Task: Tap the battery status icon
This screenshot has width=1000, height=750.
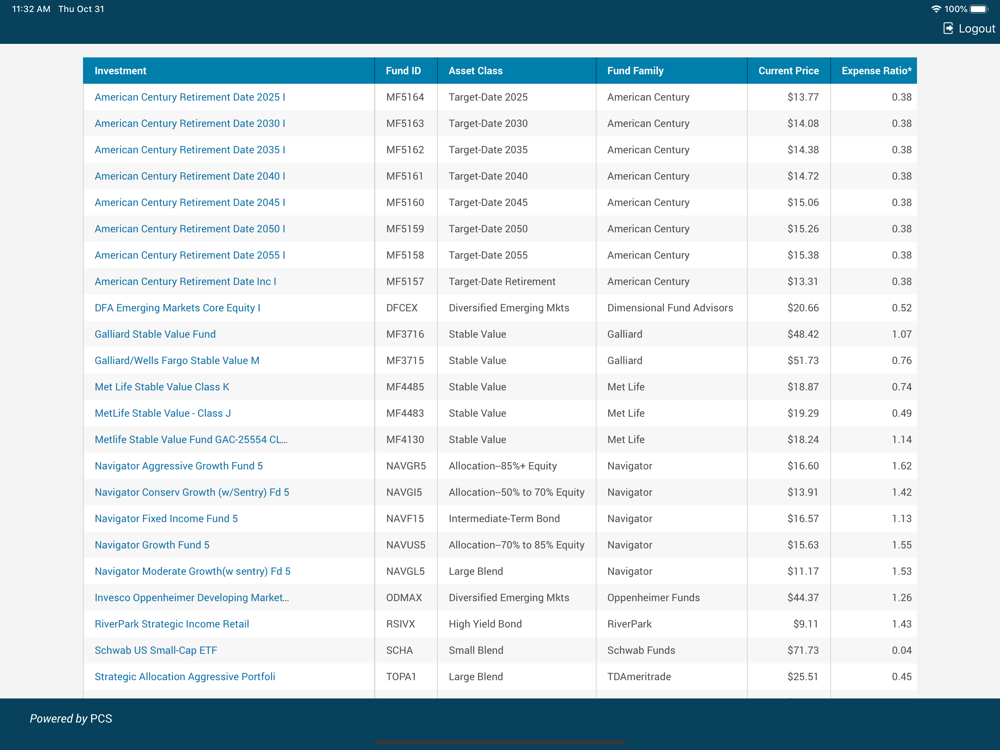Action: coord(979,9)
